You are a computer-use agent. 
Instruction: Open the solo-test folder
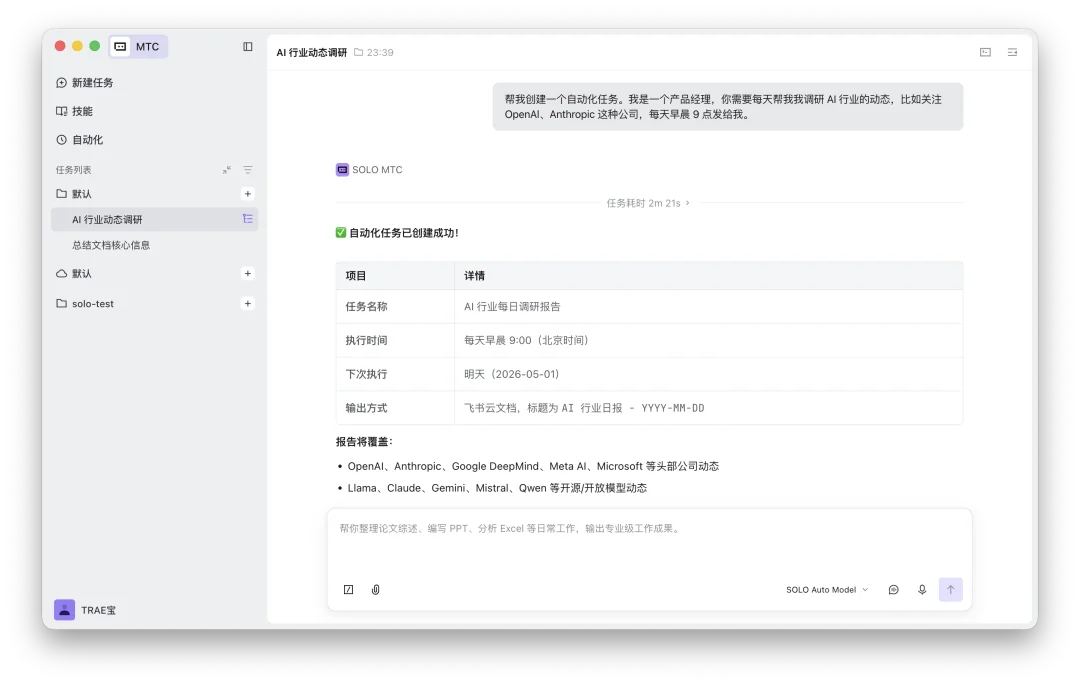pyautogui.click(x=85, y=304)
